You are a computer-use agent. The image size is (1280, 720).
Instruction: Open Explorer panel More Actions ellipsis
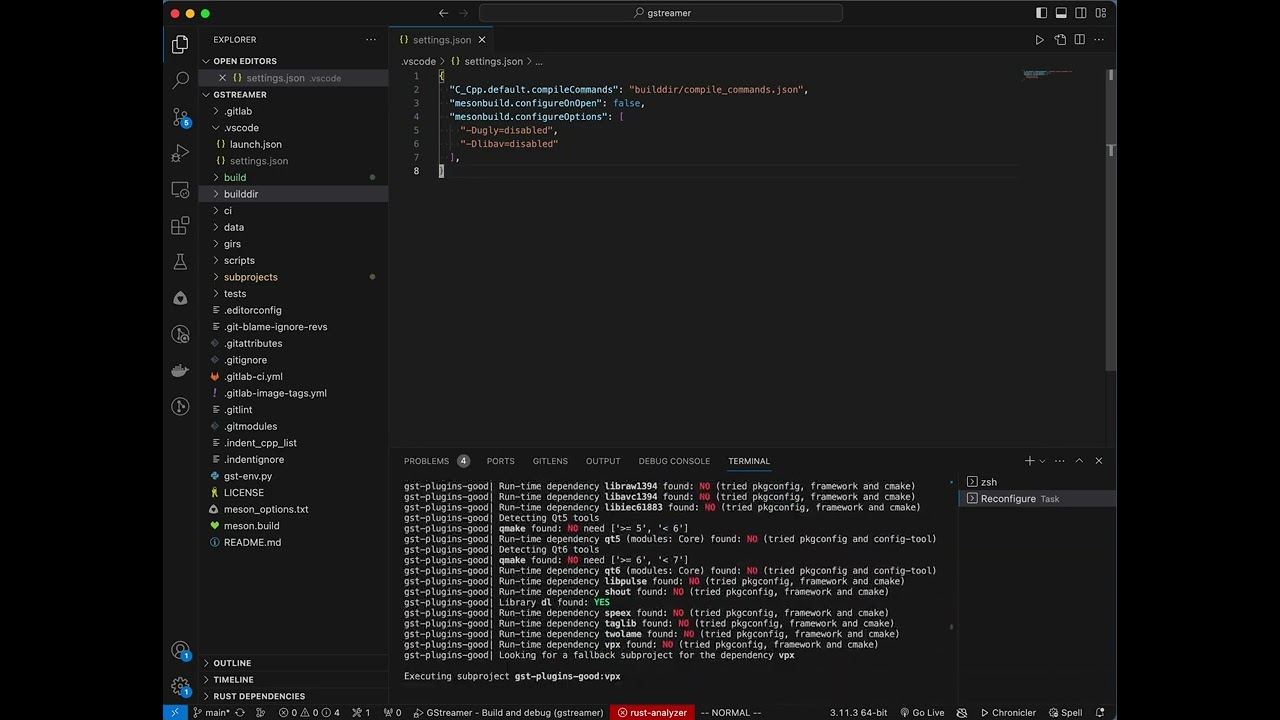371,40
